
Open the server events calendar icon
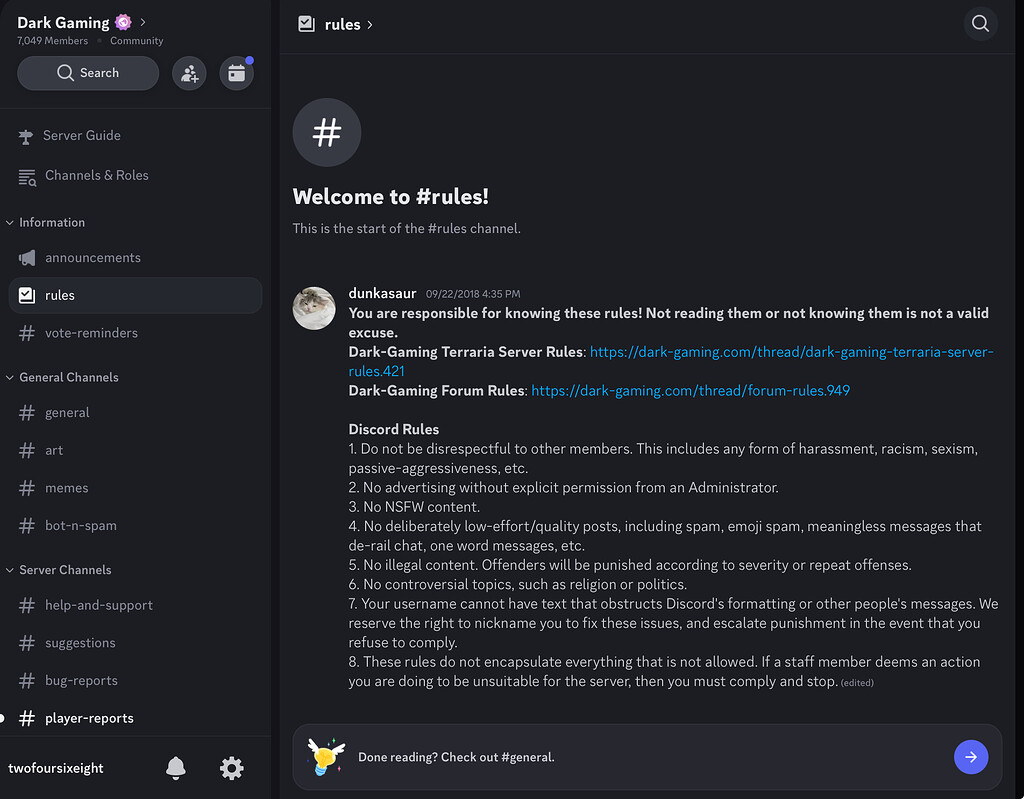coord(236,73)
